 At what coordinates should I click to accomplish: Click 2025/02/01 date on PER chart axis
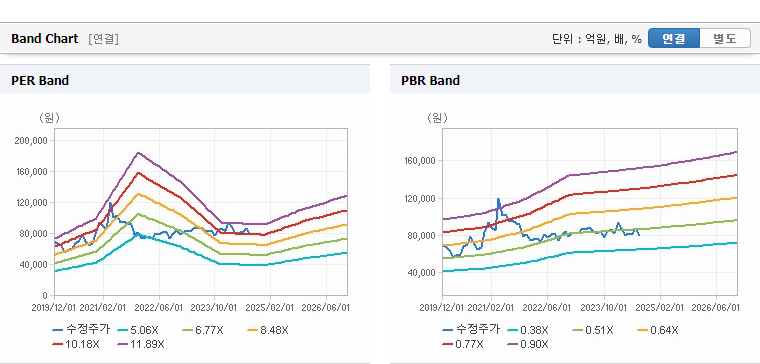269,308
